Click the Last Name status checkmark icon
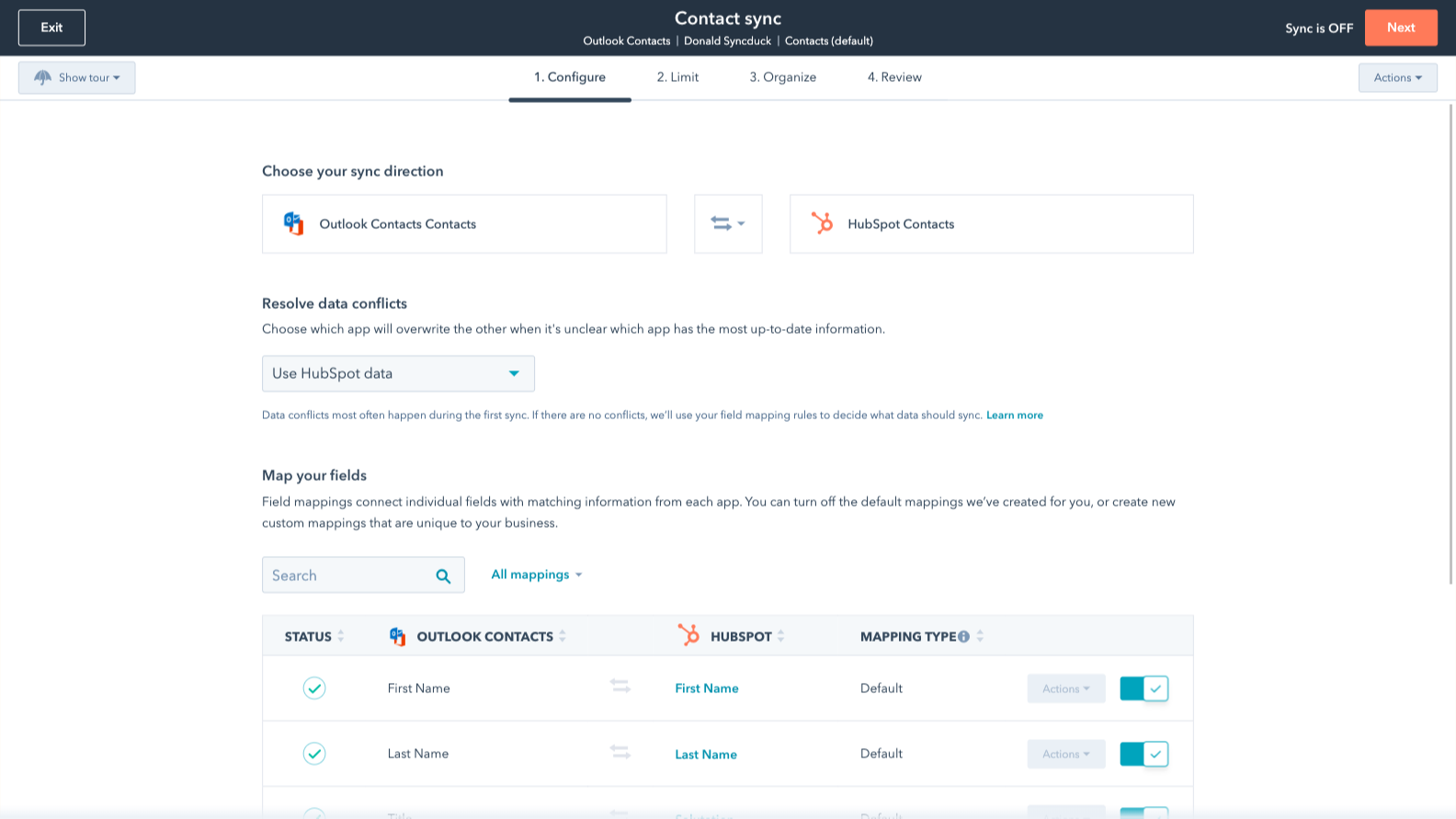Screen dimensions: 1456x819 coord(314,754)
